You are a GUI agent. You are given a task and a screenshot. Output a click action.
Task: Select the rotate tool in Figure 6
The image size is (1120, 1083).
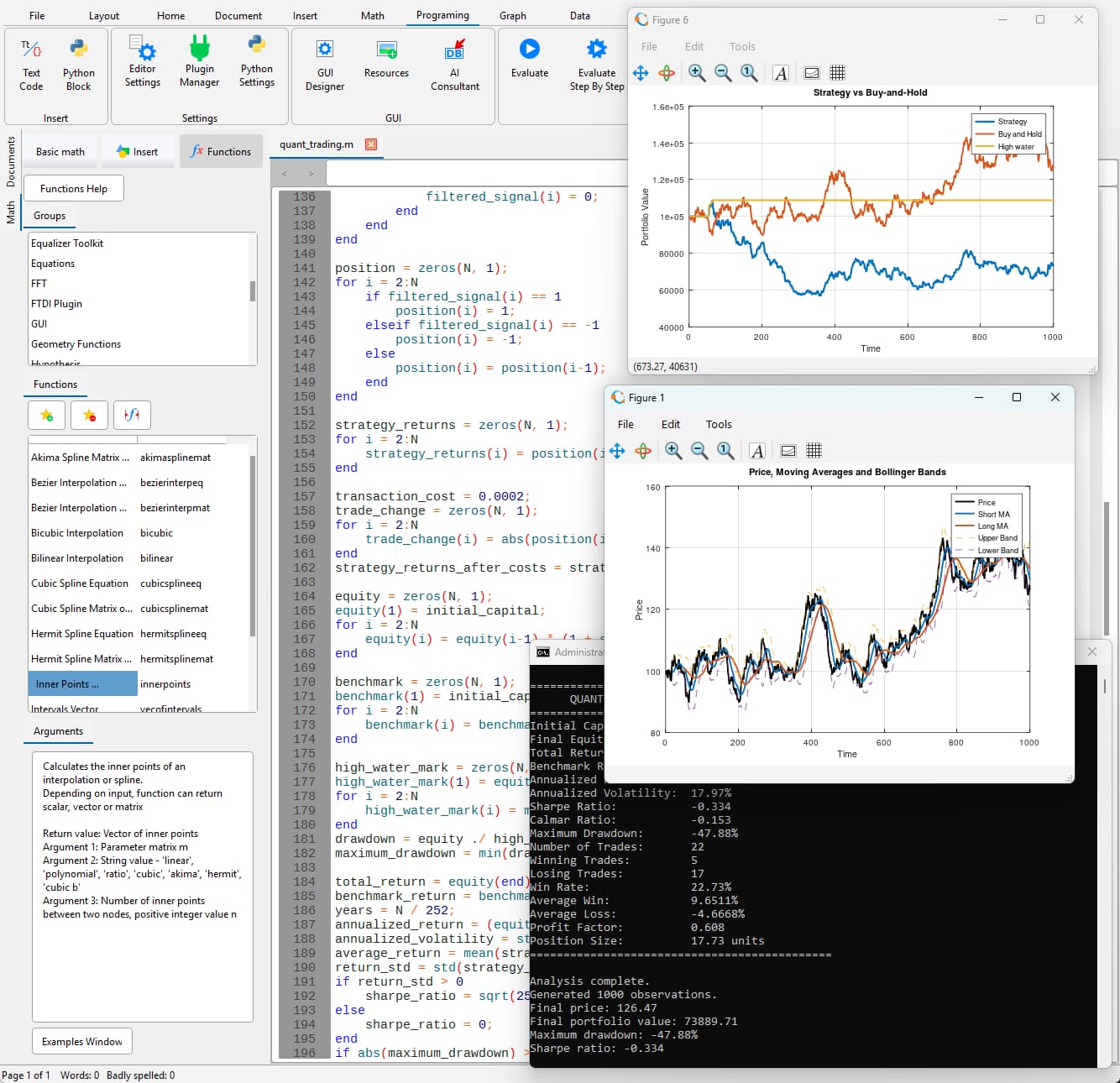point(667,73)
